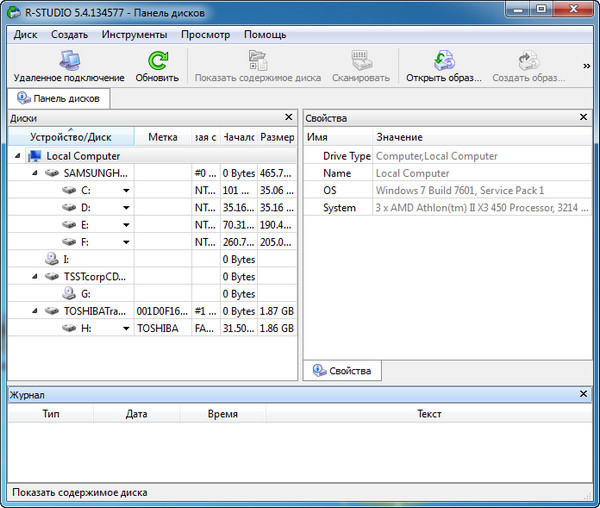
Task: Sort by Размер column header
Action: (x=277, y=137)
